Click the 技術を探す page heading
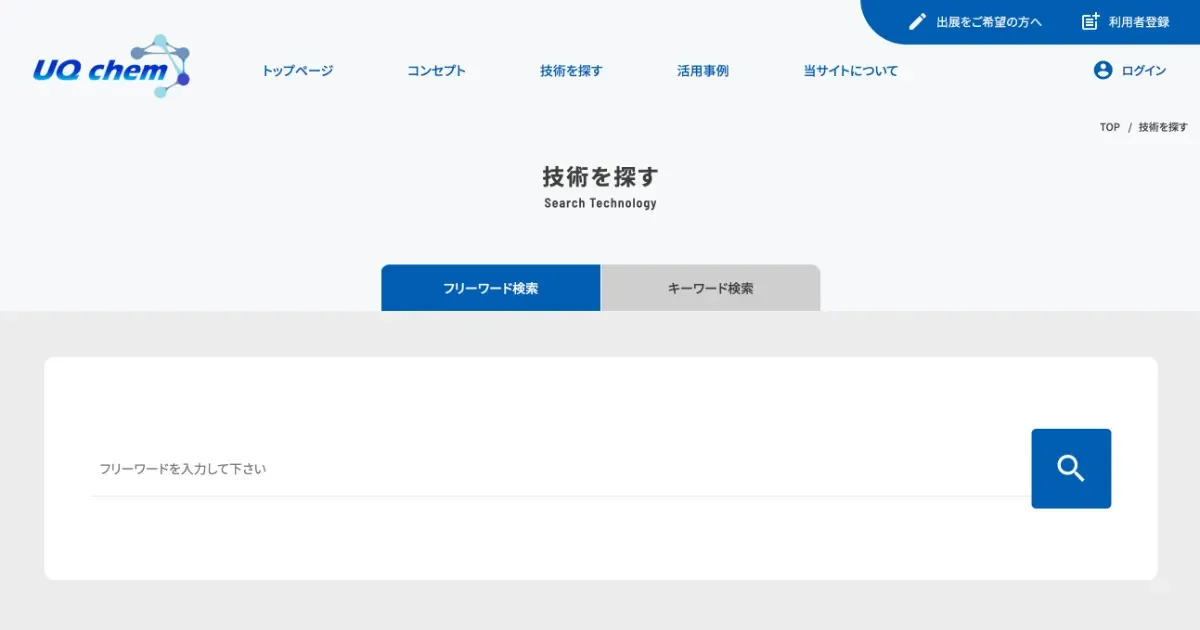 tap(601, 176)
